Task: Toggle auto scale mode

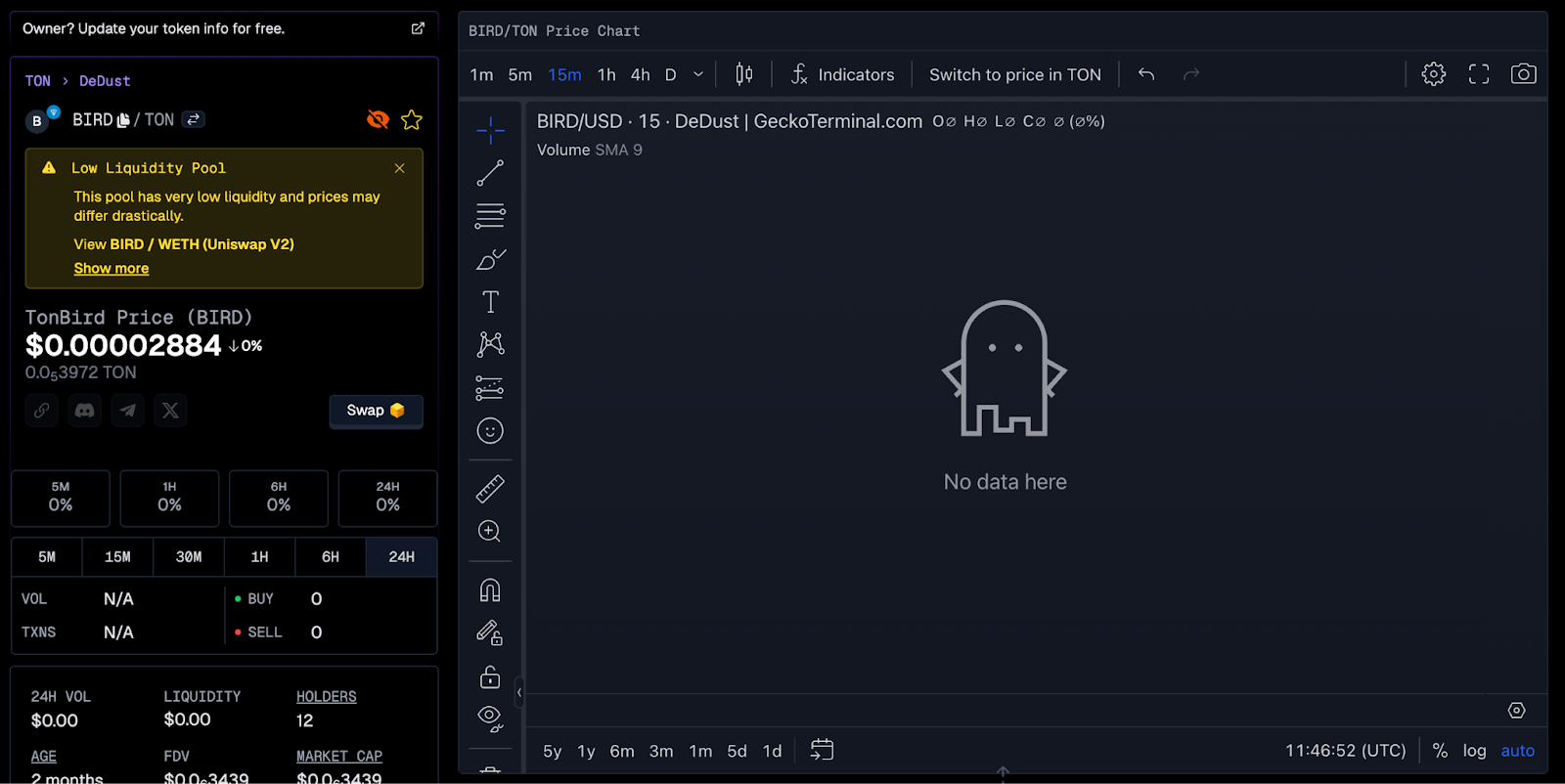Action: coord(1517,751)
